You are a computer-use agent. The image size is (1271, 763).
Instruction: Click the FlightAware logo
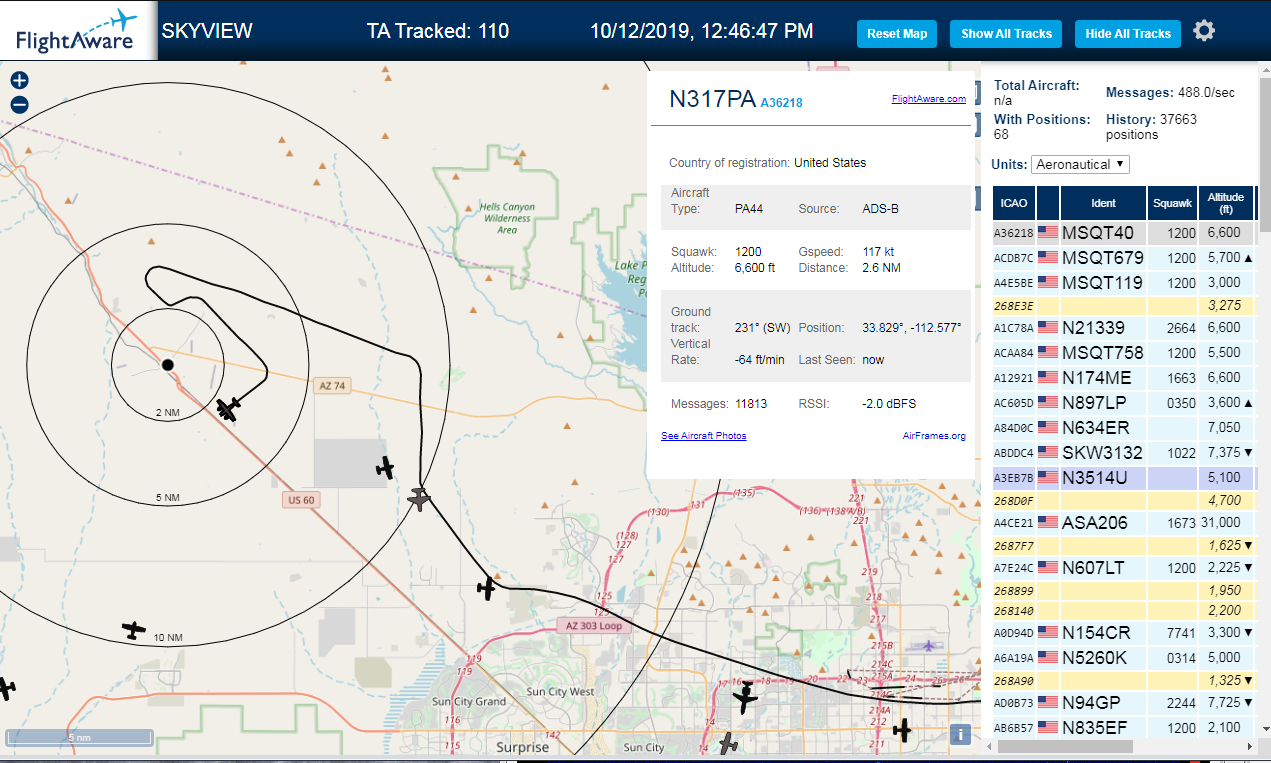(78, 31)
